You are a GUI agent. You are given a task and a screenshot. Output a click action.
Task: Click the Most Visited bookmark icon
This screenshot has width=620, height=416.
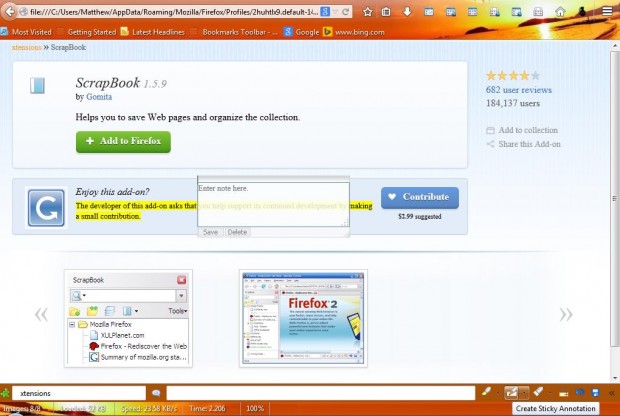tap(4, 32)
